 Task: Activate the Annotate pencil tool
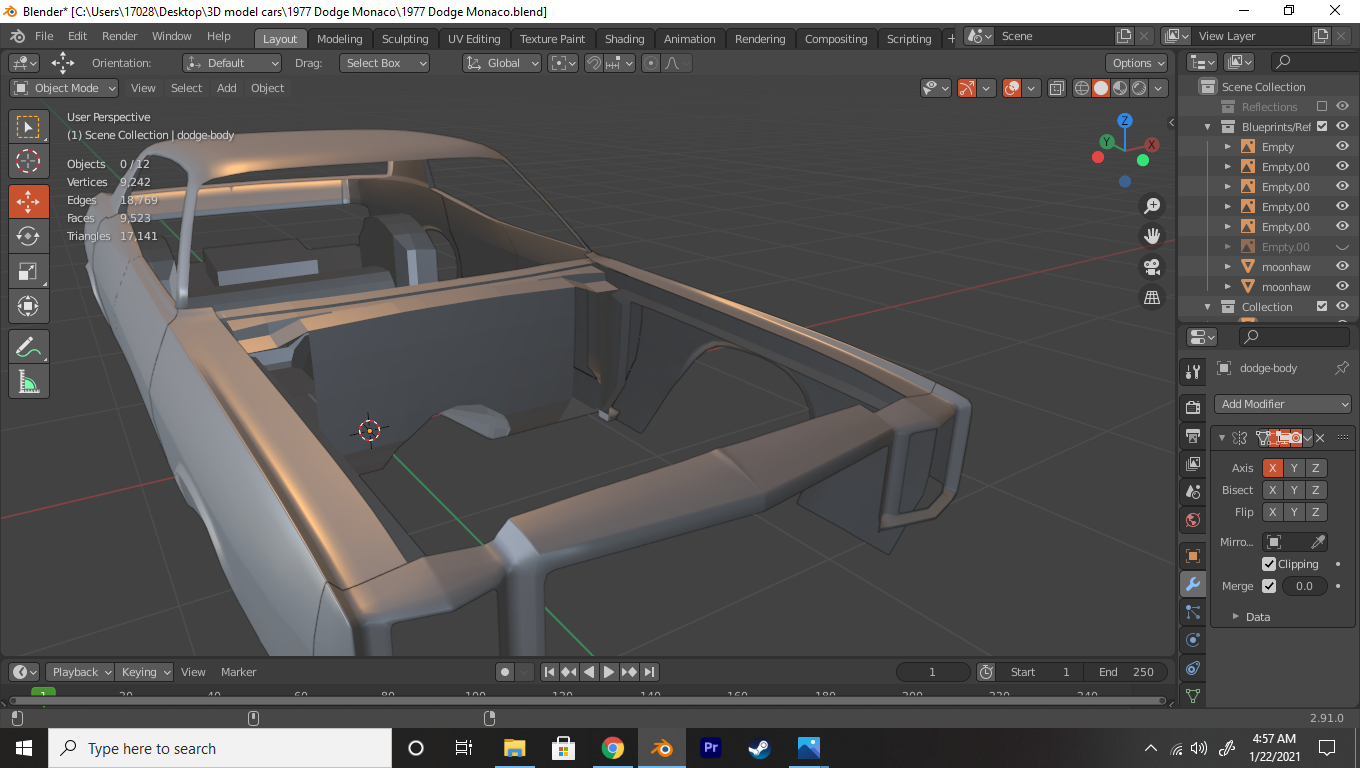coord(28,347)
